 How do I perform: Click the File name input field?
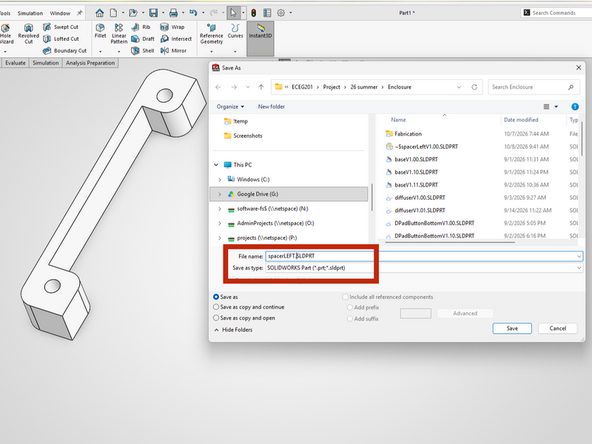[424, 256]
